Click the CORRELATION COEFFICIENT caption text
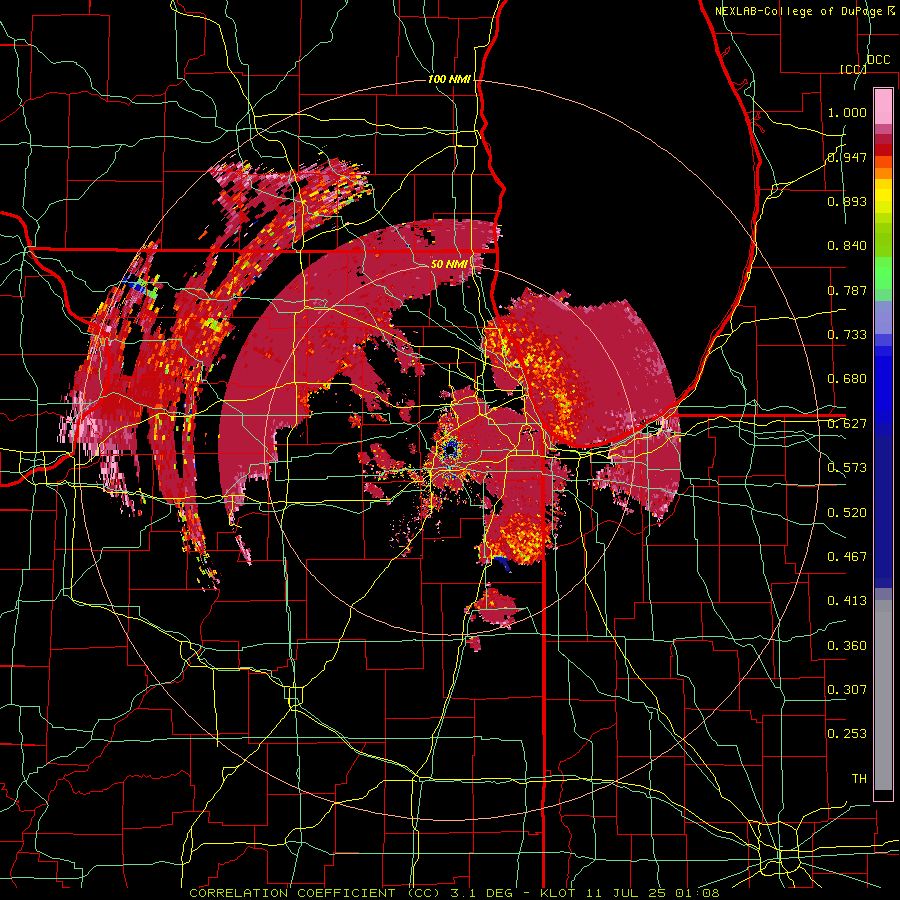Image resolution: width=900 pixels, height=900 pixels. pyautogui.click(x=315, y=893)
